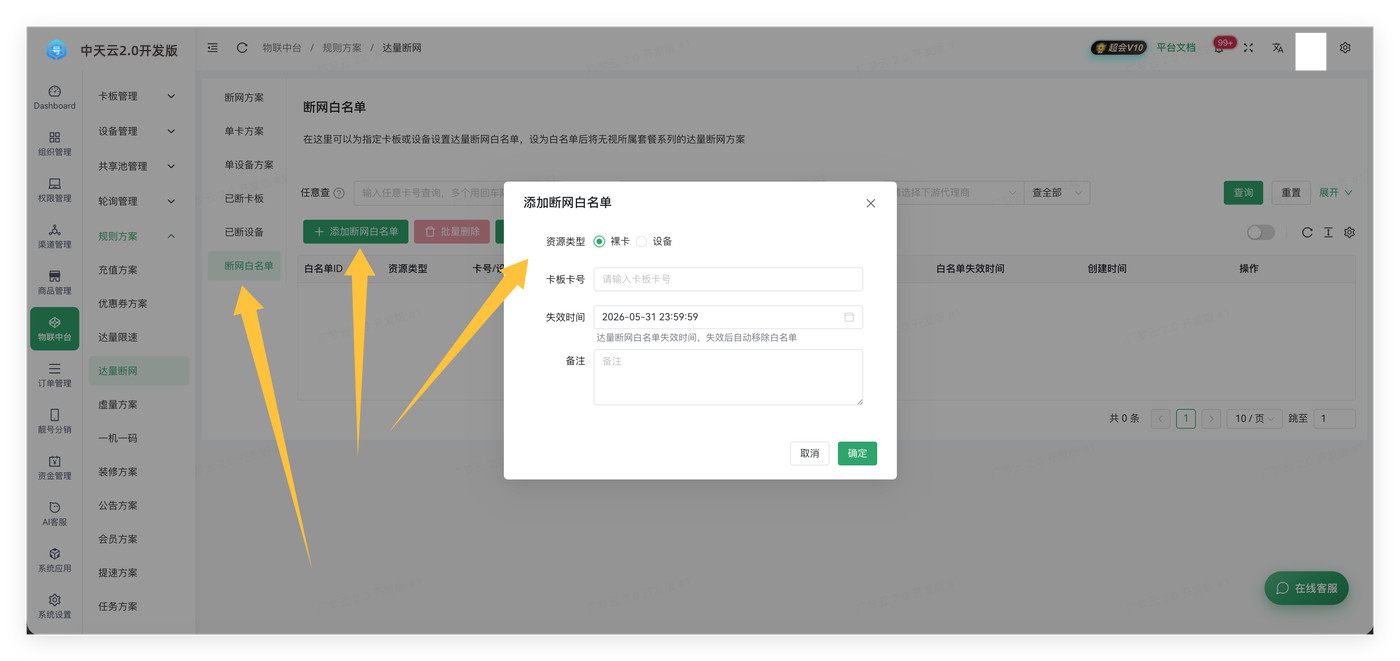The width and height of the screenshot is (1400, 661).
Task: Open the 10 / 页 page size dropdown
Action: pyautogui.click(x=1254, y=419)
